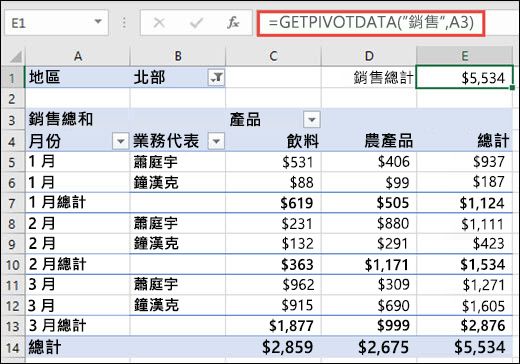The width and height of the screenshot is (520, 364).
Task: Click the Select All corner triangle
Action: 16,57
